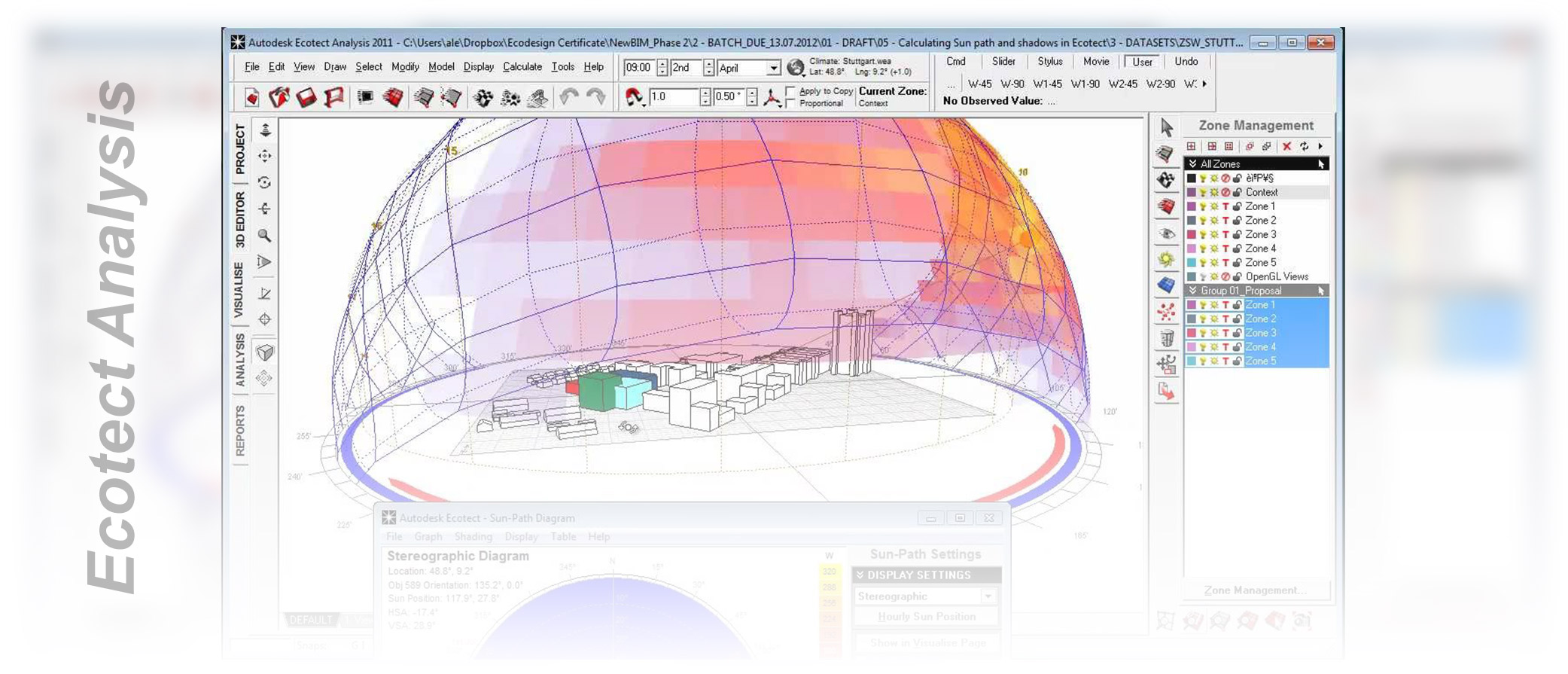The image size is (1568, 674).
Task: Collapse the All Zones group
Action: pos(1192,163)
